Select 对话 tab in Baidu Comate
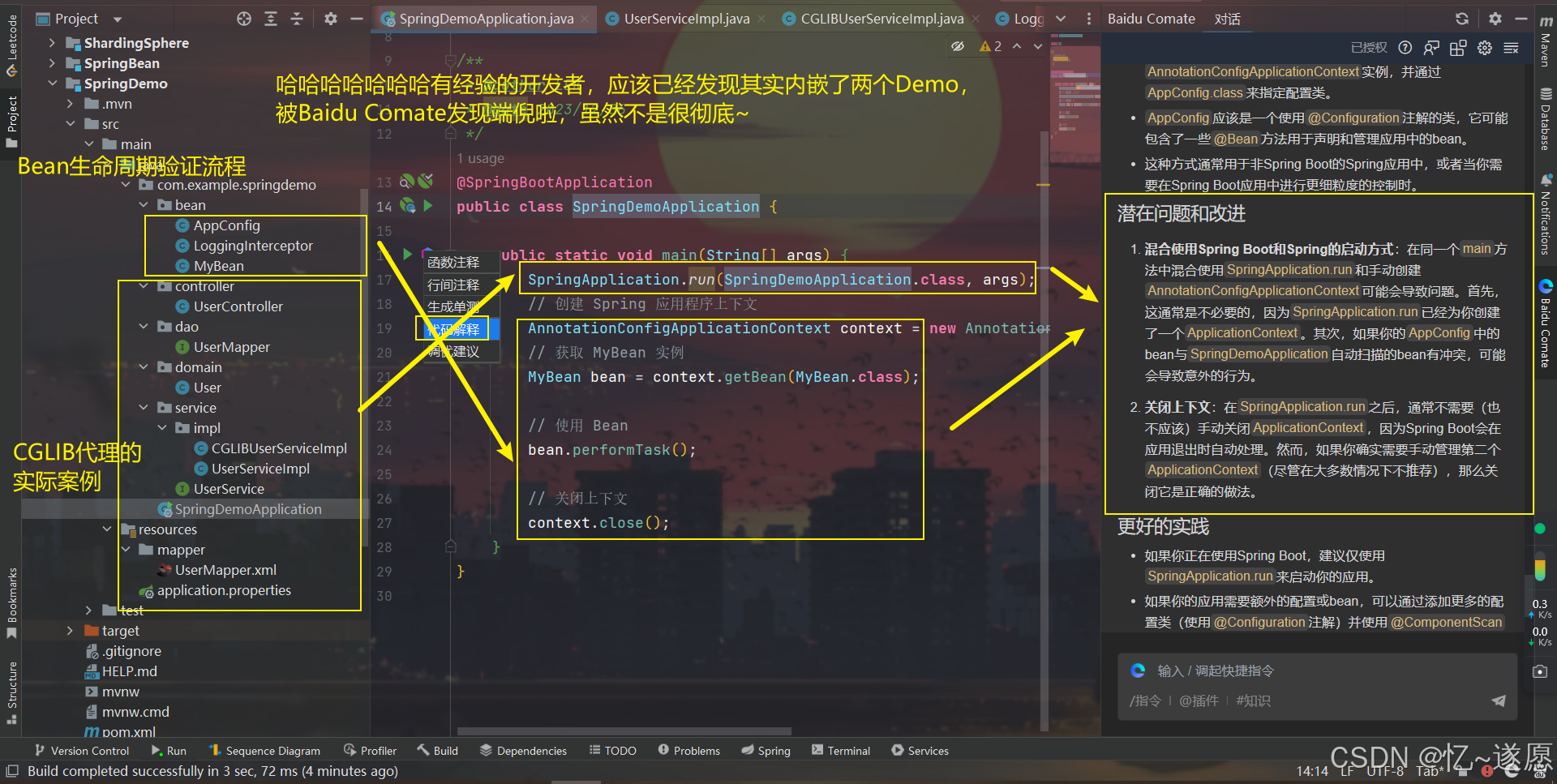 pos(1227,19)
